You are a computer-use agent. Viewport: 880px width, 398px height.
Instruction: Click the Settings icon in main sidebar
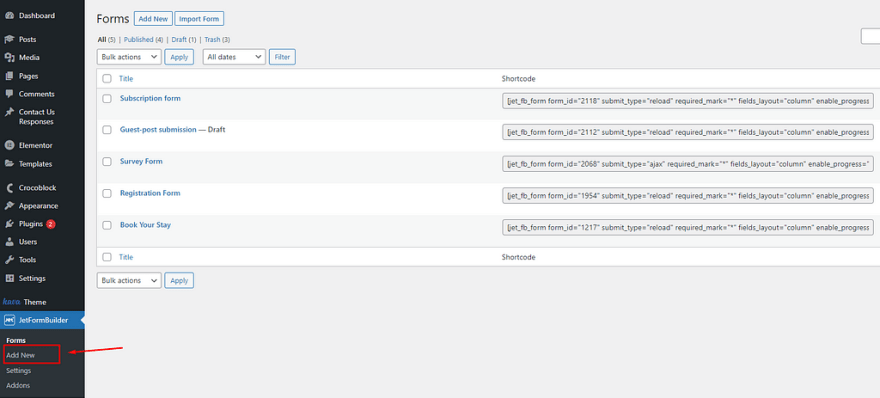(x=9, y=278)
